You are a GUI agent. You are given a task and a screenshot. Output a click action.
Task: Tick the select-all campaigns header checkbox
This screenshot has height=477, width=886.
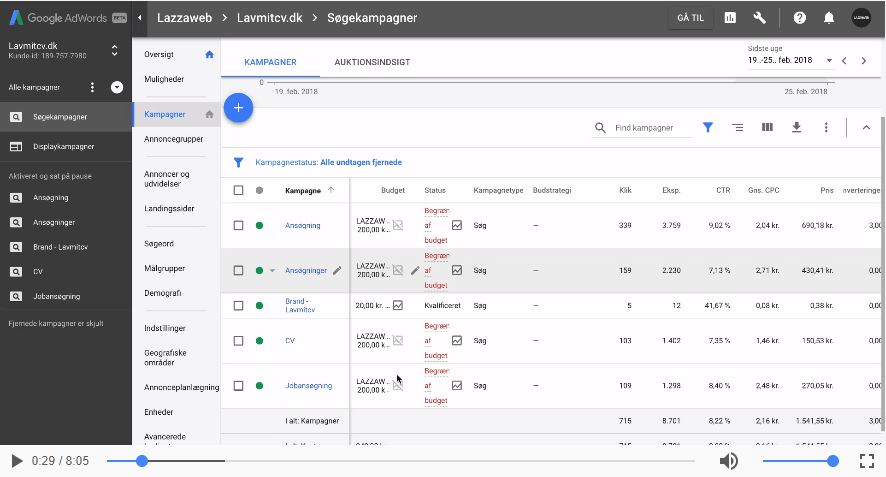click(x=238, y=190)
